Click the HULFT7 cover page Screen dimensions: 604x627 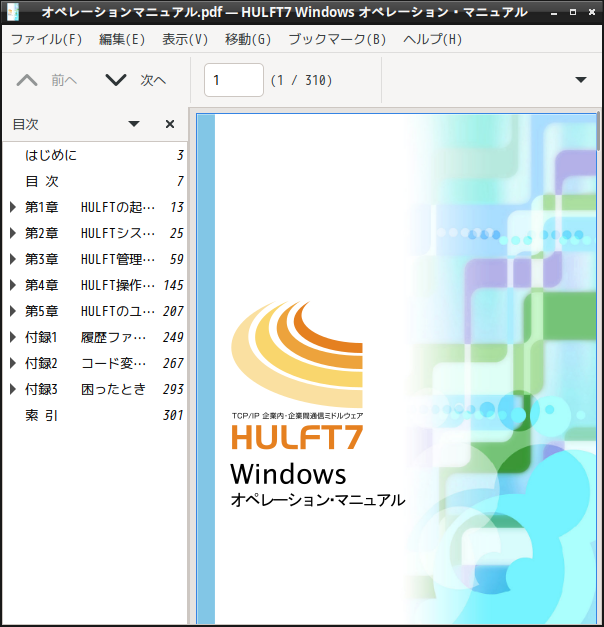[396, 369]
